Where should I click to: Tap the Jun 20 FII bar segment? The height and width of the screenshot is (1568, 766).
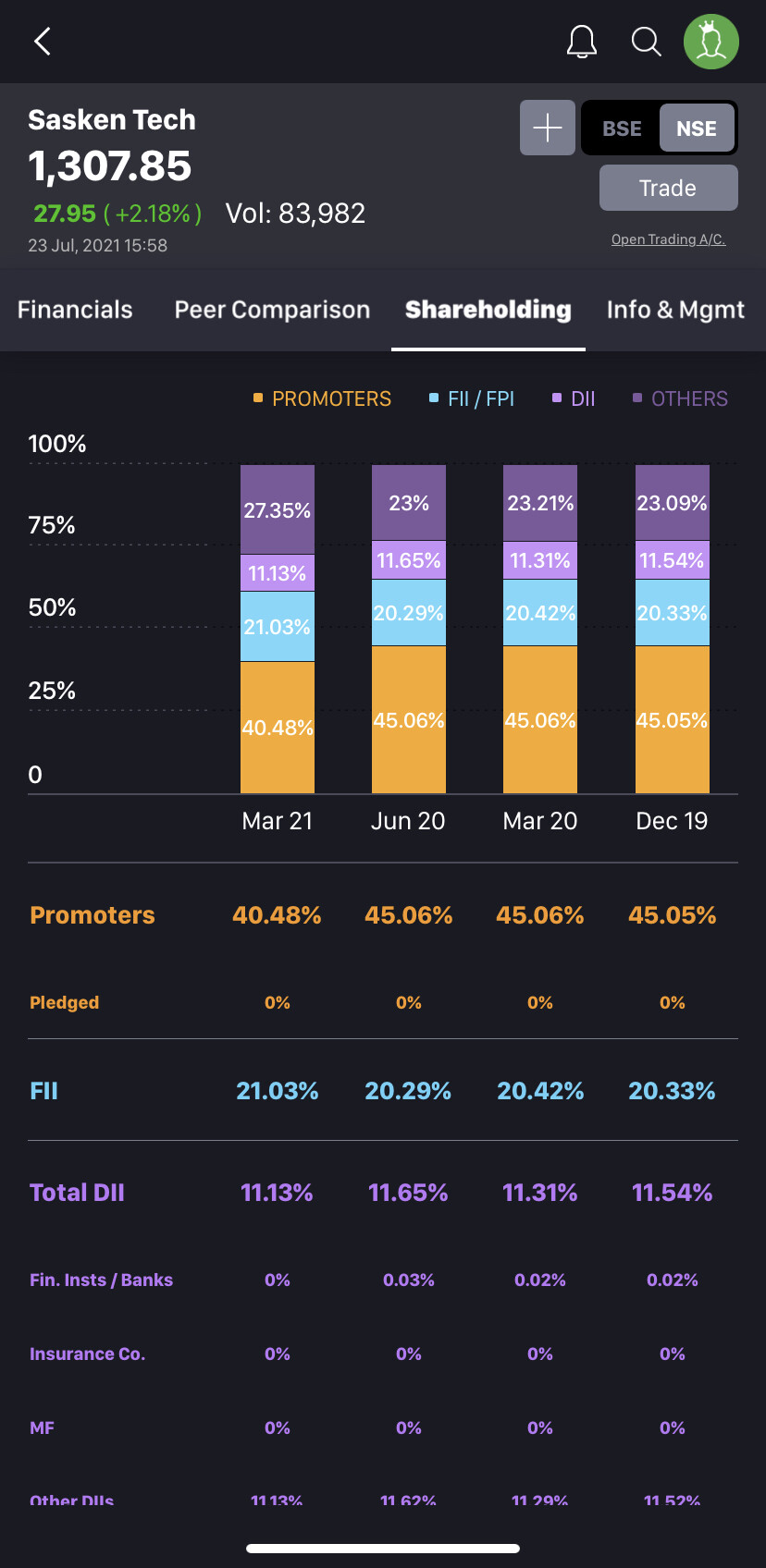pyautogui.click(x=409, y=613)
